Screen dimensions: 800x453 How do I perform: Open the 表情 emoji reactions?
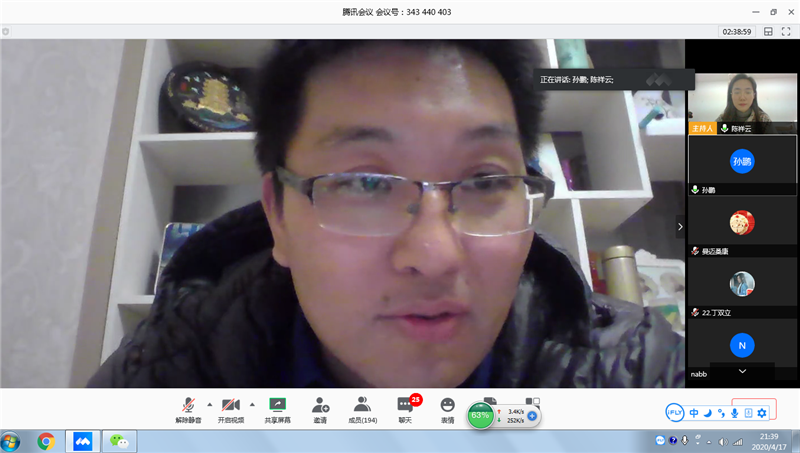(447, 408)
